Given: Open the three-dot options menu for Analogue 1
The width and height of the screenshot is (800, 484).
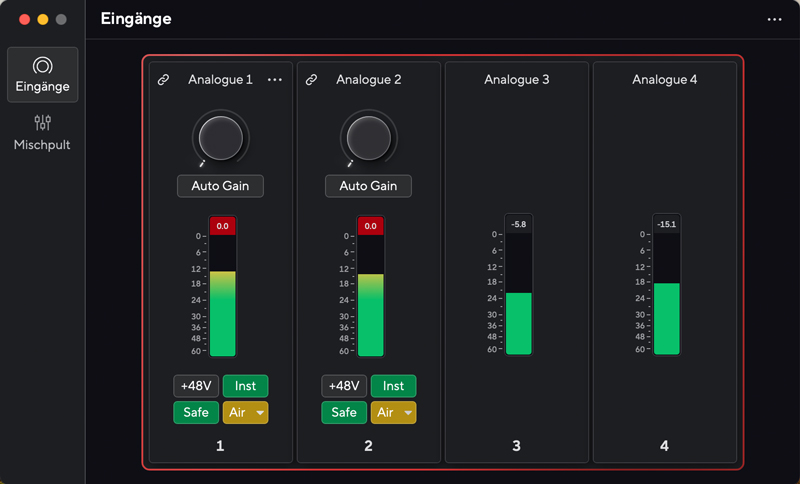Looking at the screenshot, I should pyautogui.click(x=274, y=80).
